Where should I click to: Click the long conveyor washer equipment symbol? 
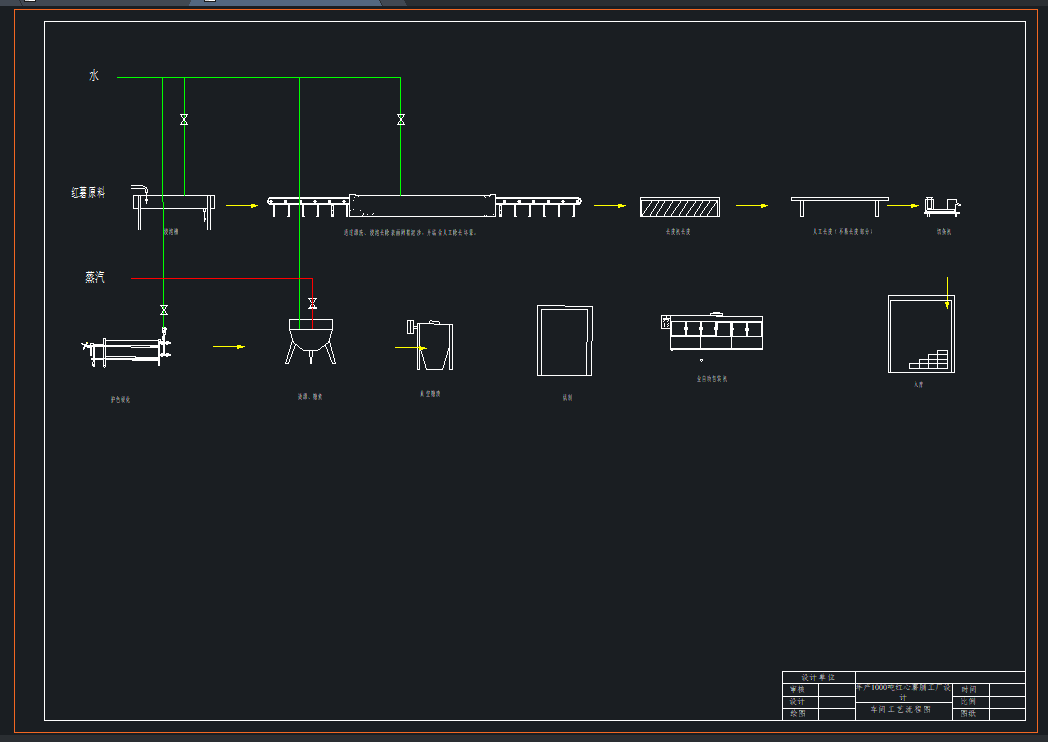pyautogui.click(x=424, y=206)
